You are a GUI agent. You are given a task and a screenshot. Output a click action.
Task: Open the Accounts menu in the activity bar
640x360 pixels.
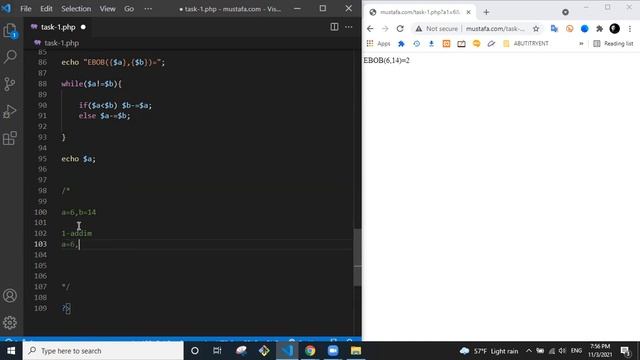[x=10, y=296]
